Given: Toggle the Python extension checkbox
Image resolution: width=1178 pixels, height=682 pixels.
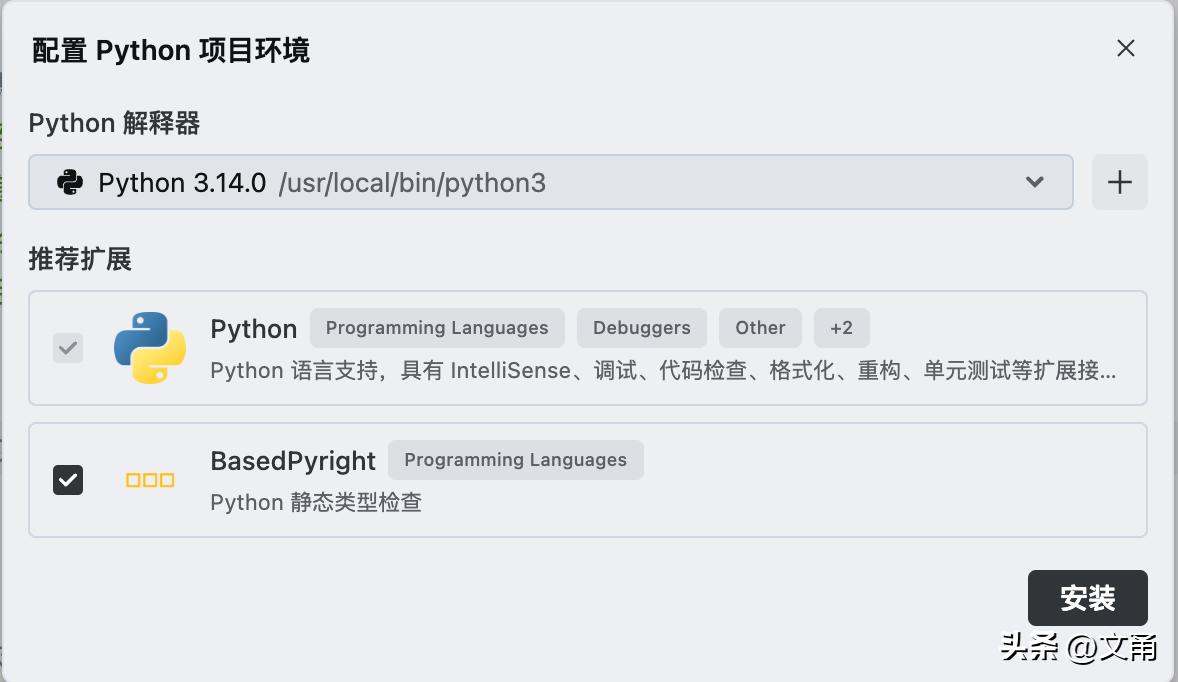Looking at the screenshot, I should coord(68,348).
